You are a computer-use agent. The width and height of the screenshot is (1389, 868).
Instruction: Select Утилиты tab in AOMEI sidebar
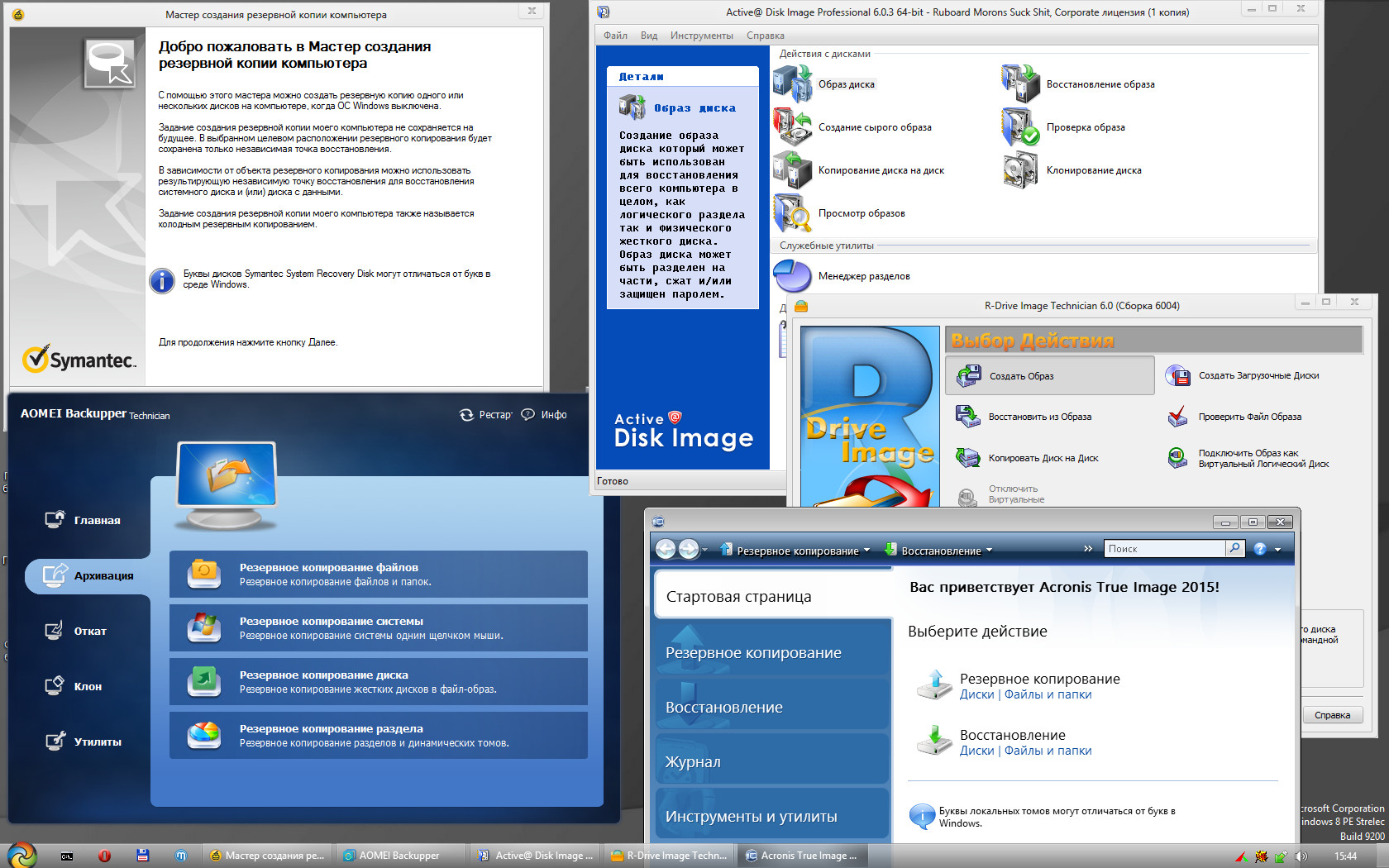[x=83, y=742]
